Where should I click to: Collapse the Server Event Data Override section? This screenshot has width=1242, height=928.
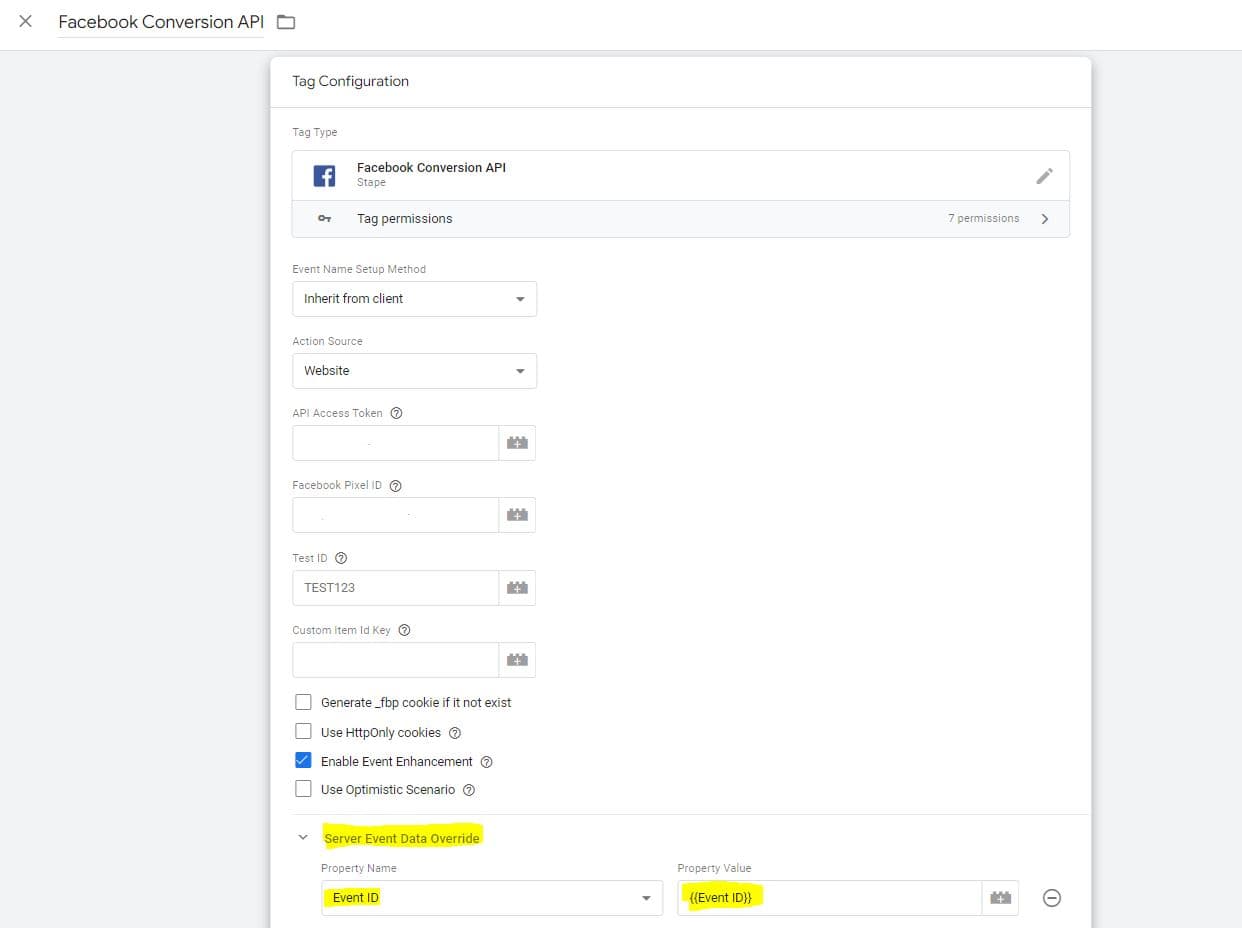click(303, 837)
